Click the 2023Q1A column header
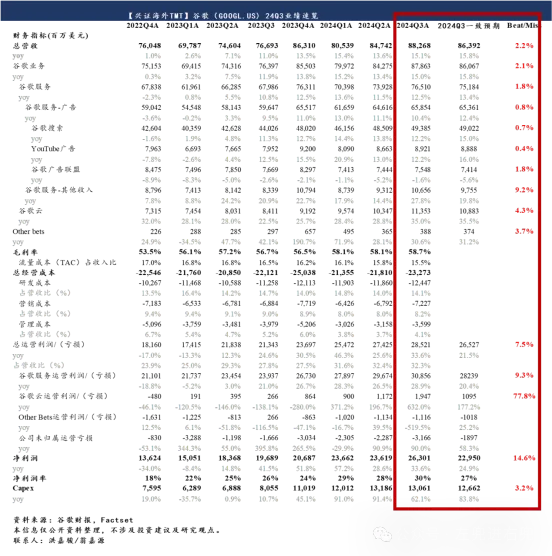 pyautogui.click(x=182, y=26)
